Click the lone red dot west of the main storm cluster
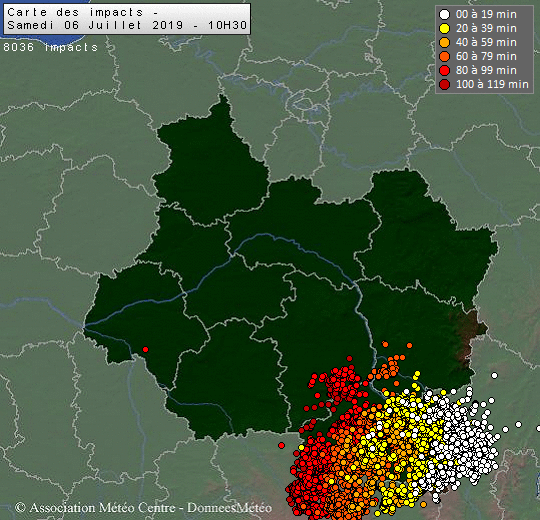Image resolution: width=540 pixels, height=520 pixels. tap(281, 446)
